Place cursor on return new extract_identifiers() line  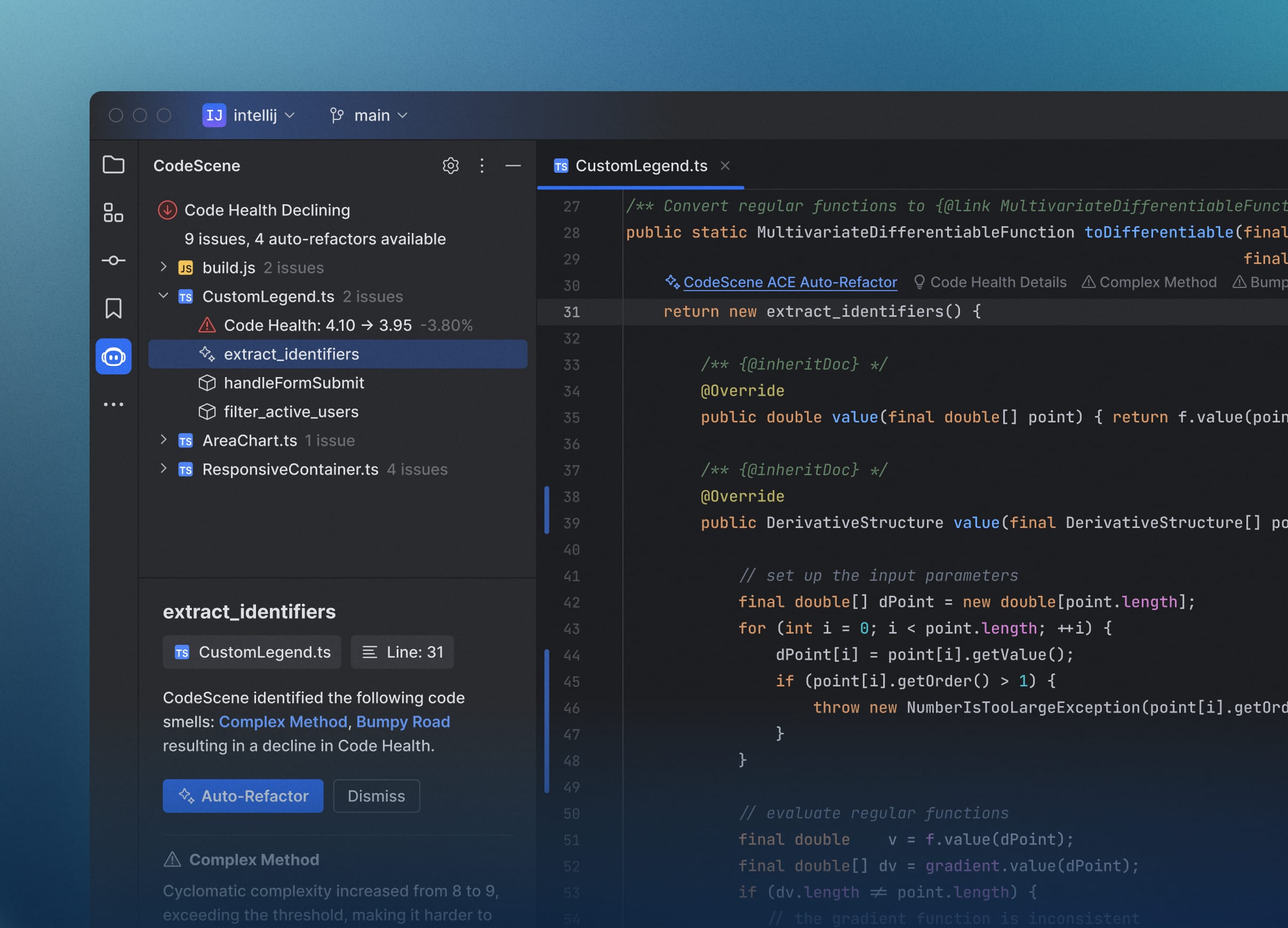(x=822, y=312)
